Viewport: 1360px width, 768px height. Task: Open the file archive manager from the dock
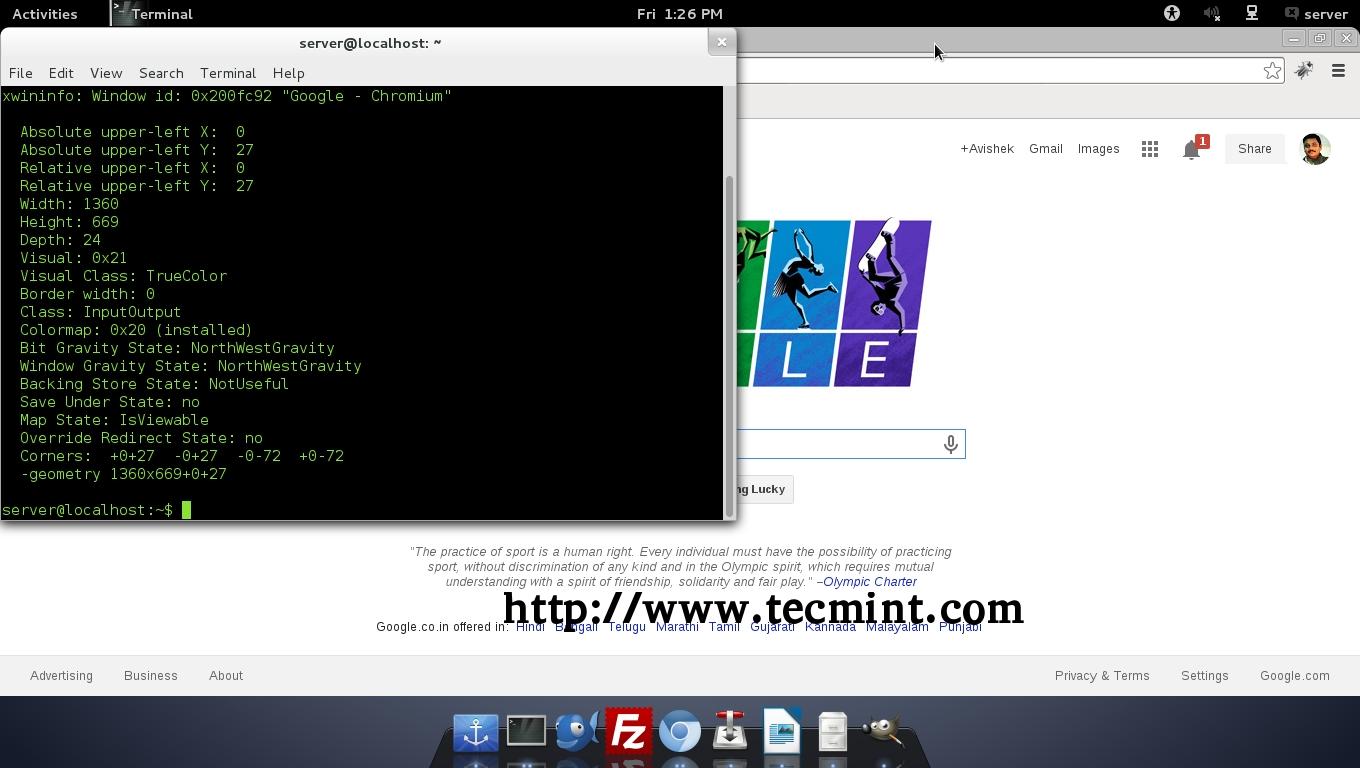coord(831,730)
